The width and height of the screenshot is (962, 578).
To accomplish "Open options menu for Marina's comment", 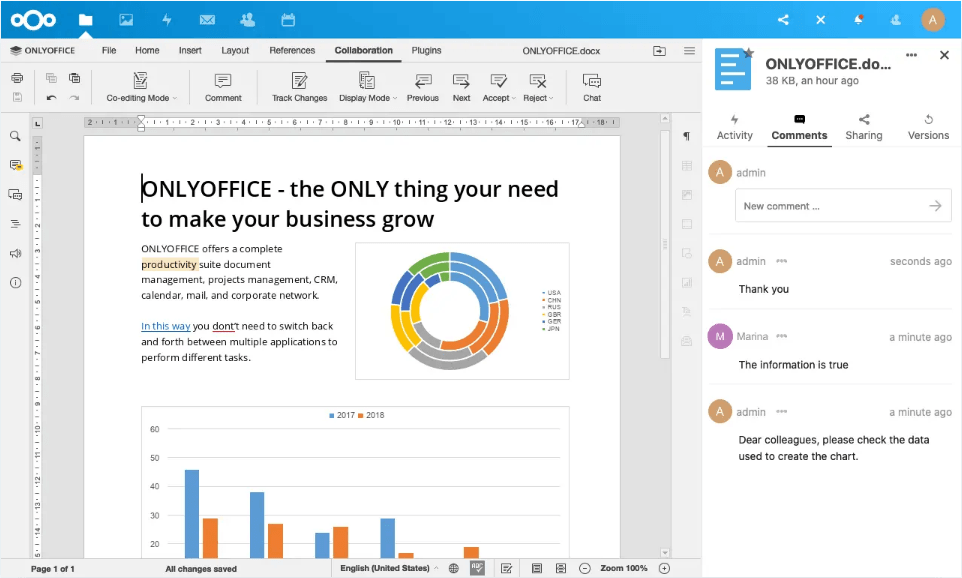I will coord(781,336).
